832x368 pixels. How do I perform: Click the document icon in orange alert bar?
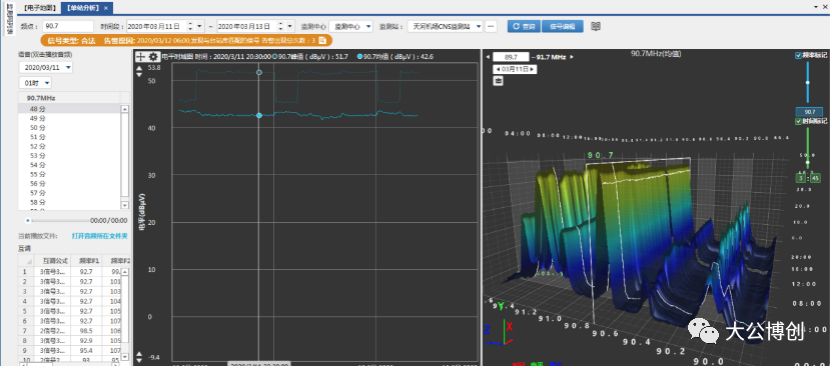click(322, 40)
